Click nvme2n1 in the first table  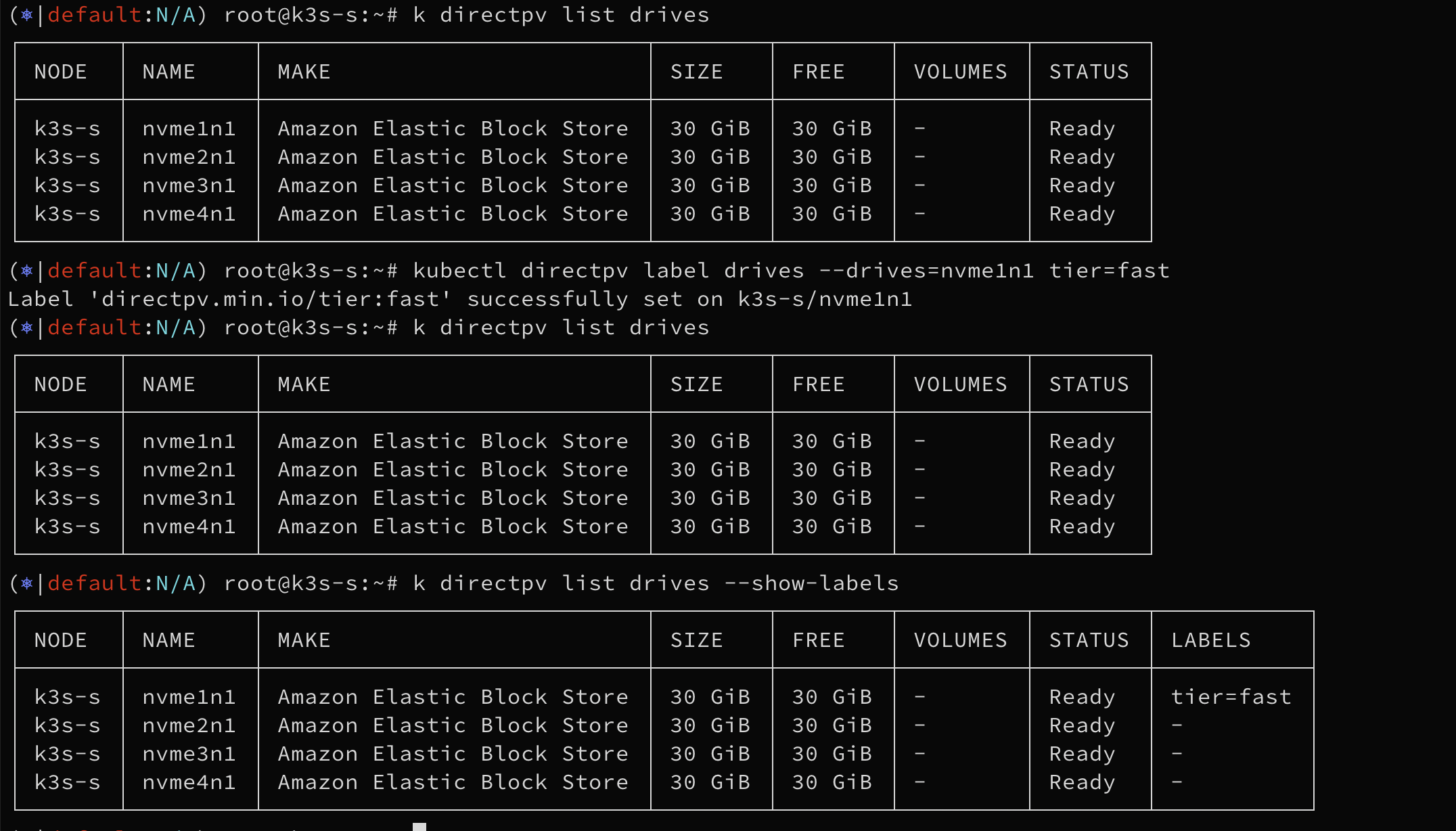[x=189, y=157]
